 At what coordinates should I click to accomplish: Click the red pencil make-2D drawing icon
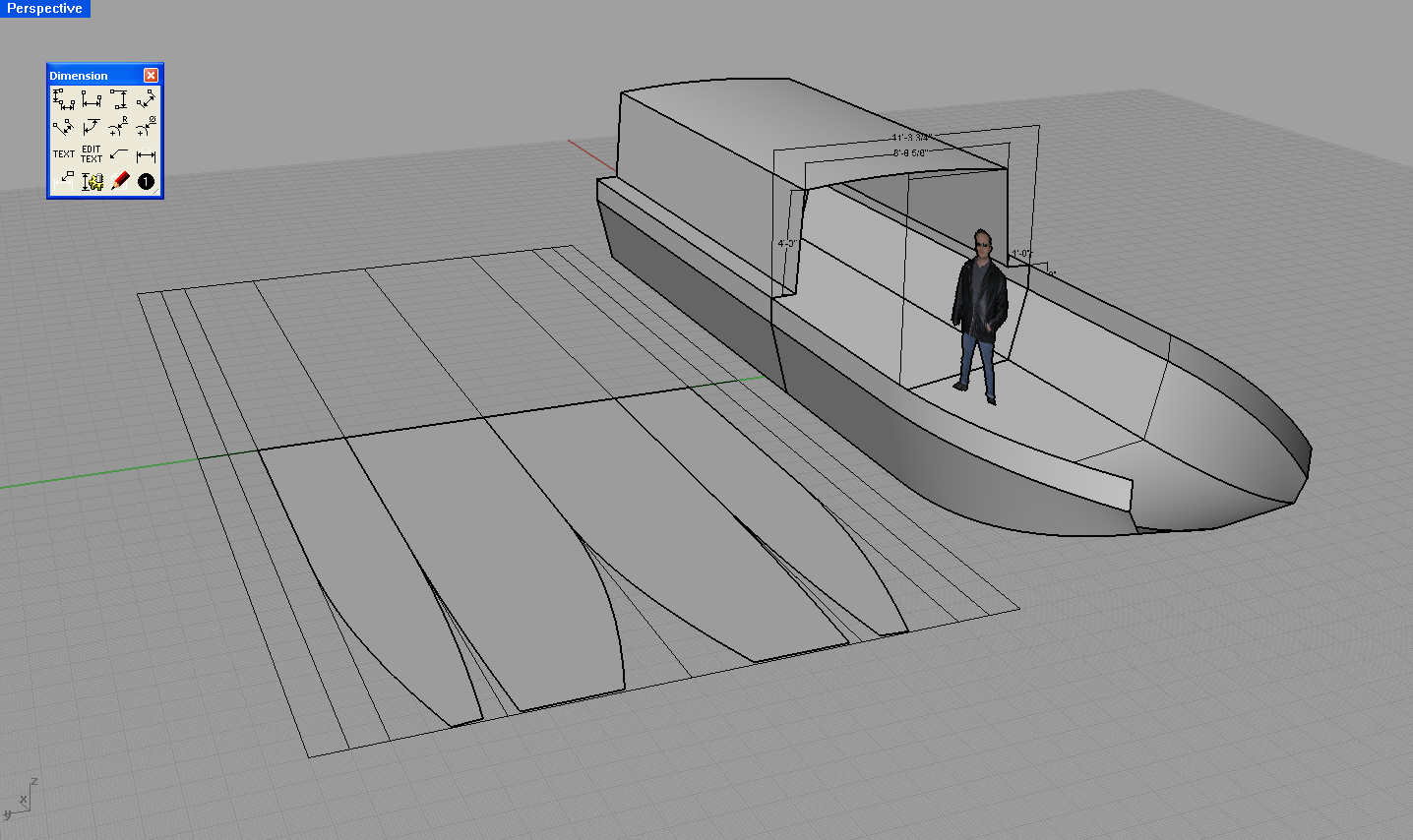[119, 181]
